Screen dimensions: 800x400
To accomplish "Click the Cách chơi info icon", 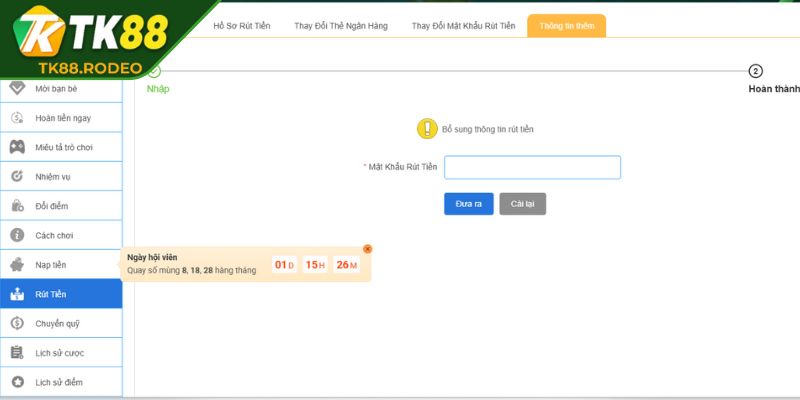I will (17, 235).
